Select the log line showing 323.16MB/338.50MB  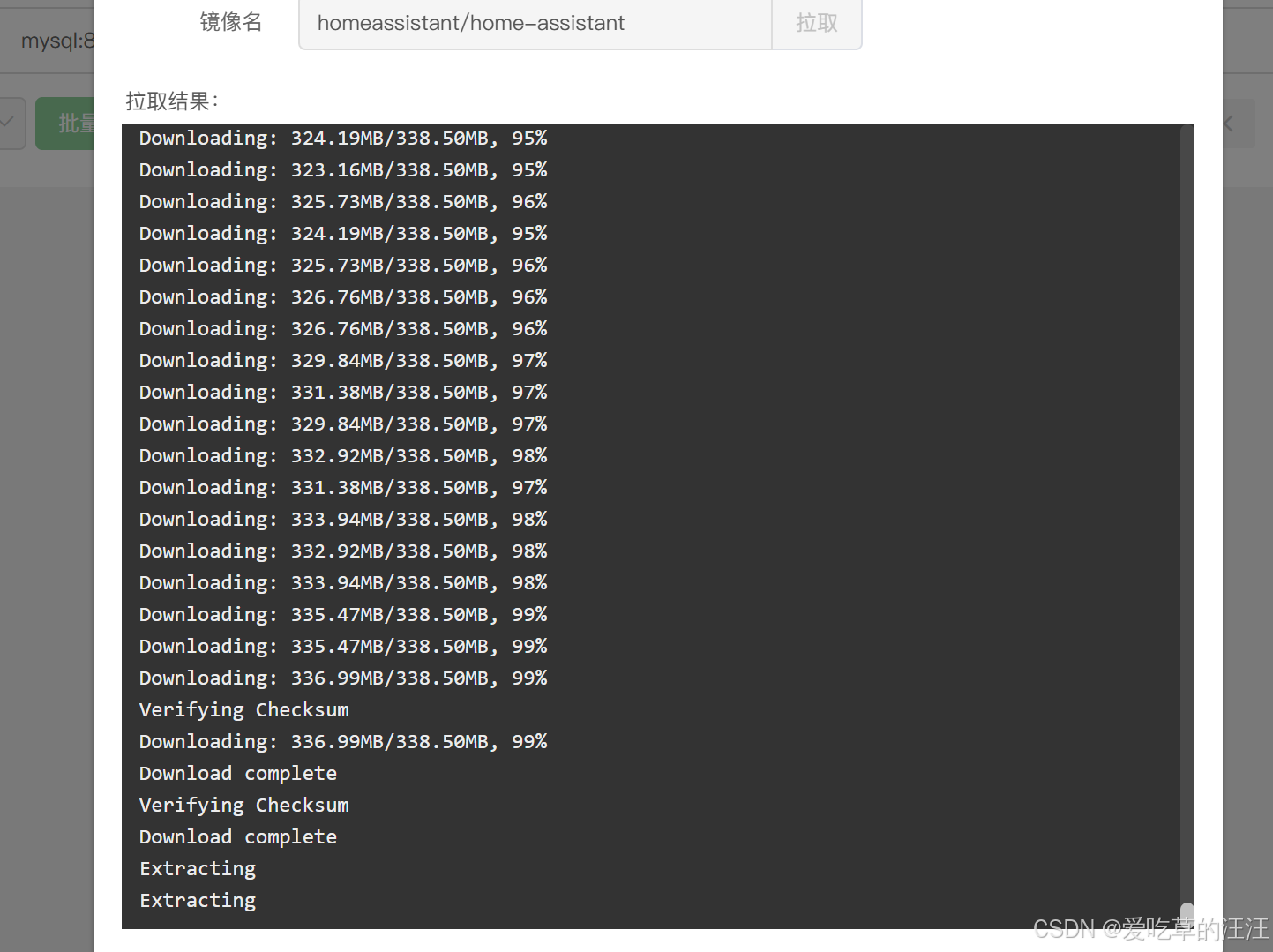click(343, 169)
